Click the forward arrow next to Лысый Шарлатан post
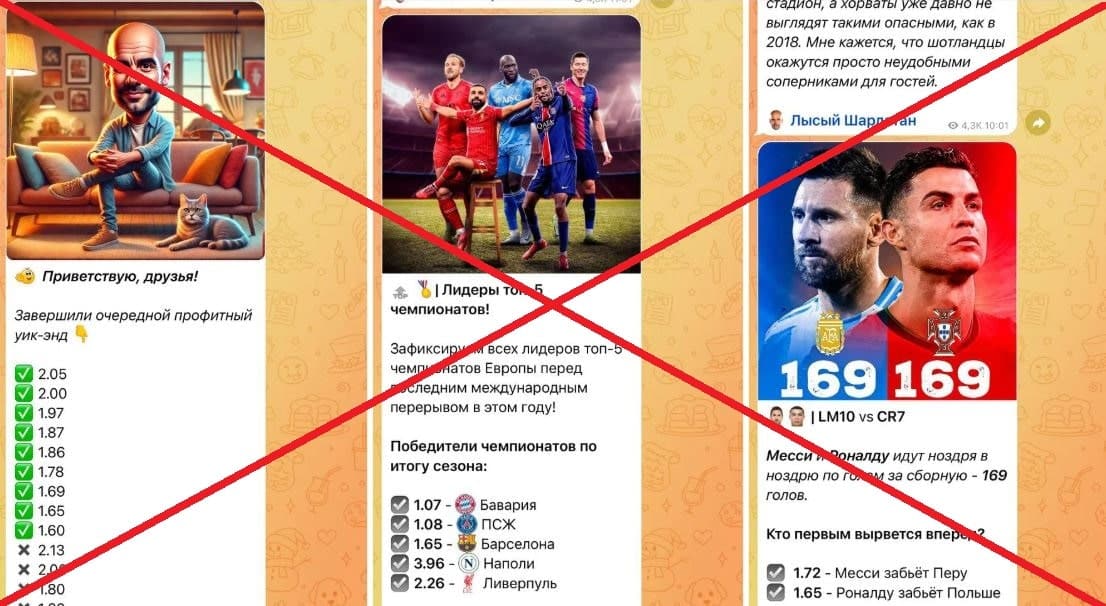The height and width of the screenshot is (606, 1106). (x=1038, y=123)
